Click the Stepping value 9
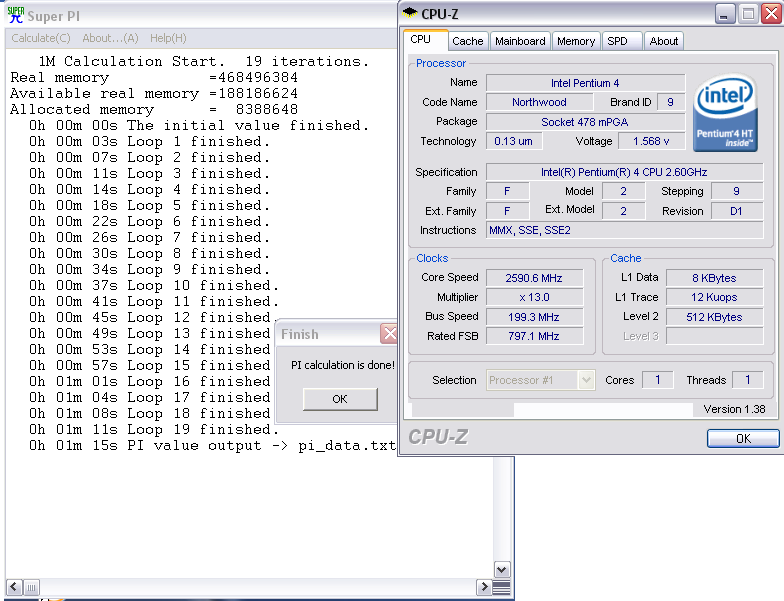 [x=736, y=191]
